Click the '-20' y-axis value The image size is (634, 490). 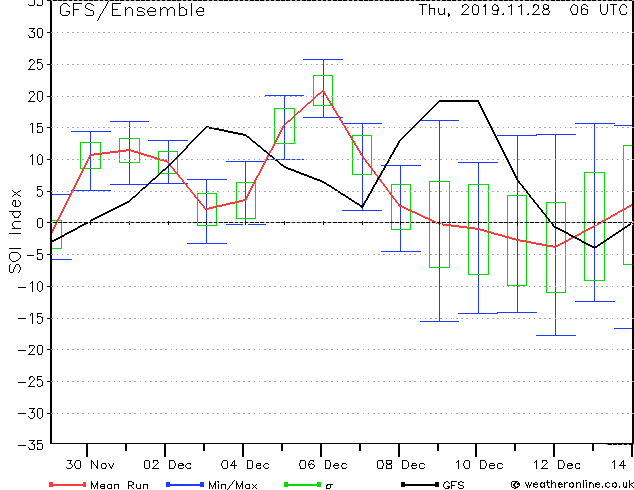pyautogui.click(x=31, y=350)
